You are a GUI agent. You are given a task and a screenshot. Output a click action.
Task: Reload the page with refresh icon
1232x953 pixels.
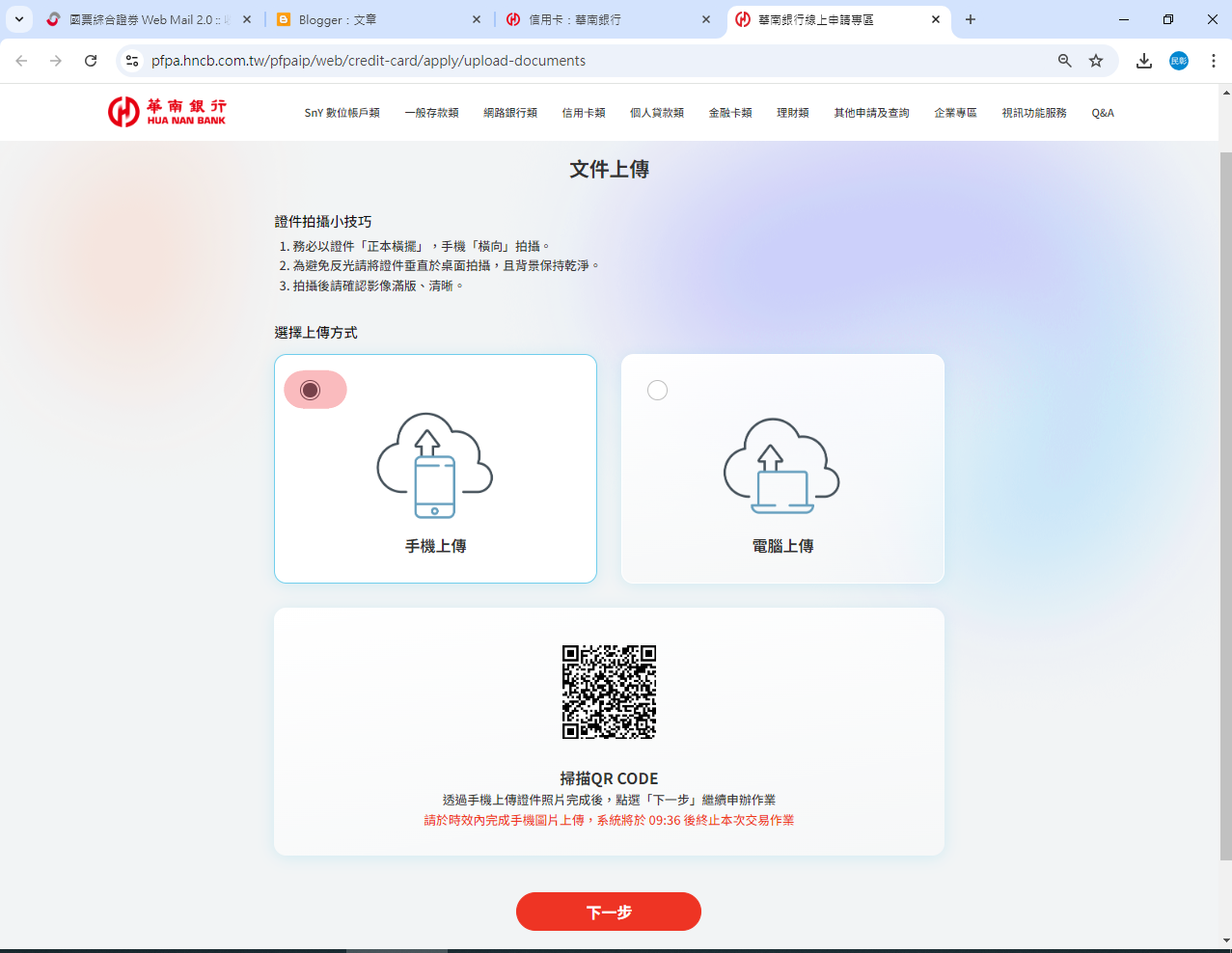click(91, 61)
